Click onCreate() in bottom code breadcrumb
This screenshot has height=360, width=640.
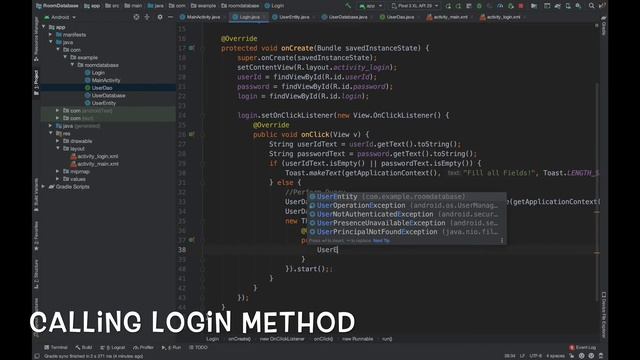[x=239, y=339]
